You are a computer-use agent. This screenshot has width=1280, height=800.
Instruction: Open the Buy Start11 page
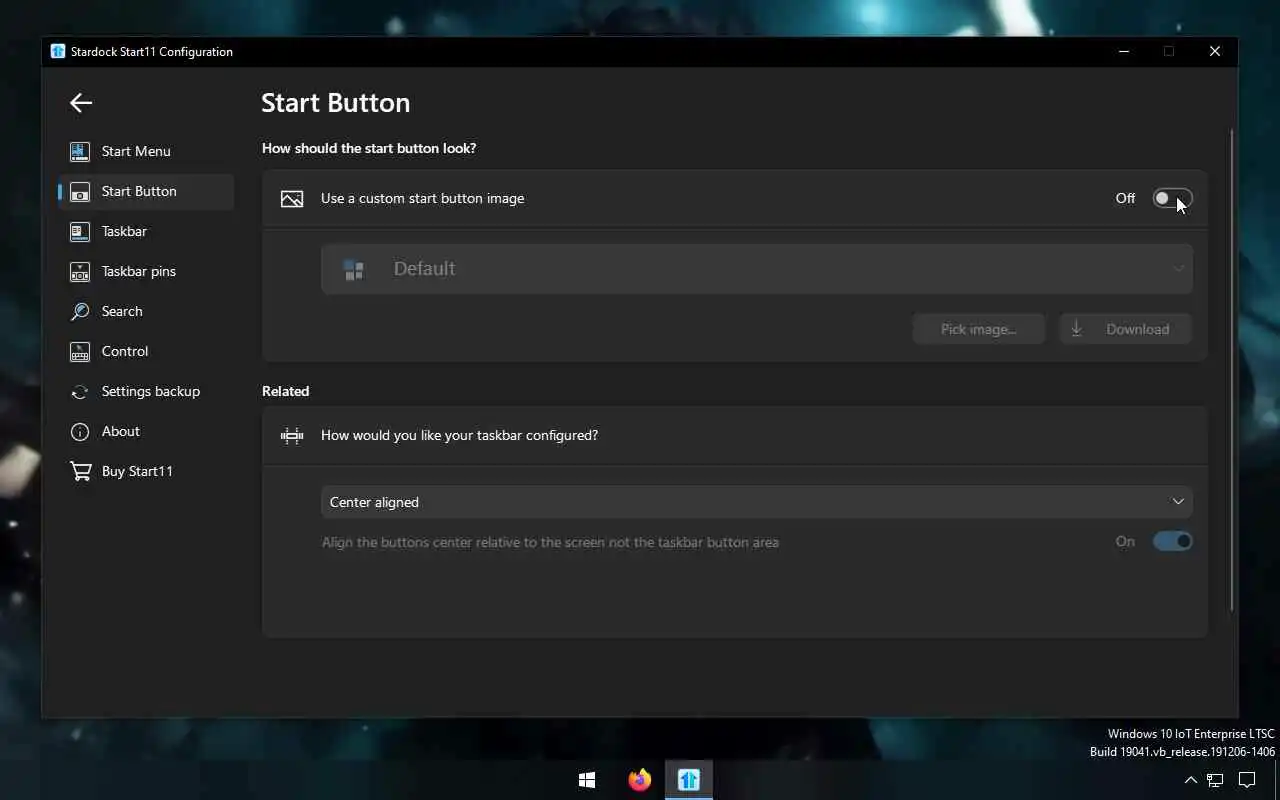pos(137,471)
